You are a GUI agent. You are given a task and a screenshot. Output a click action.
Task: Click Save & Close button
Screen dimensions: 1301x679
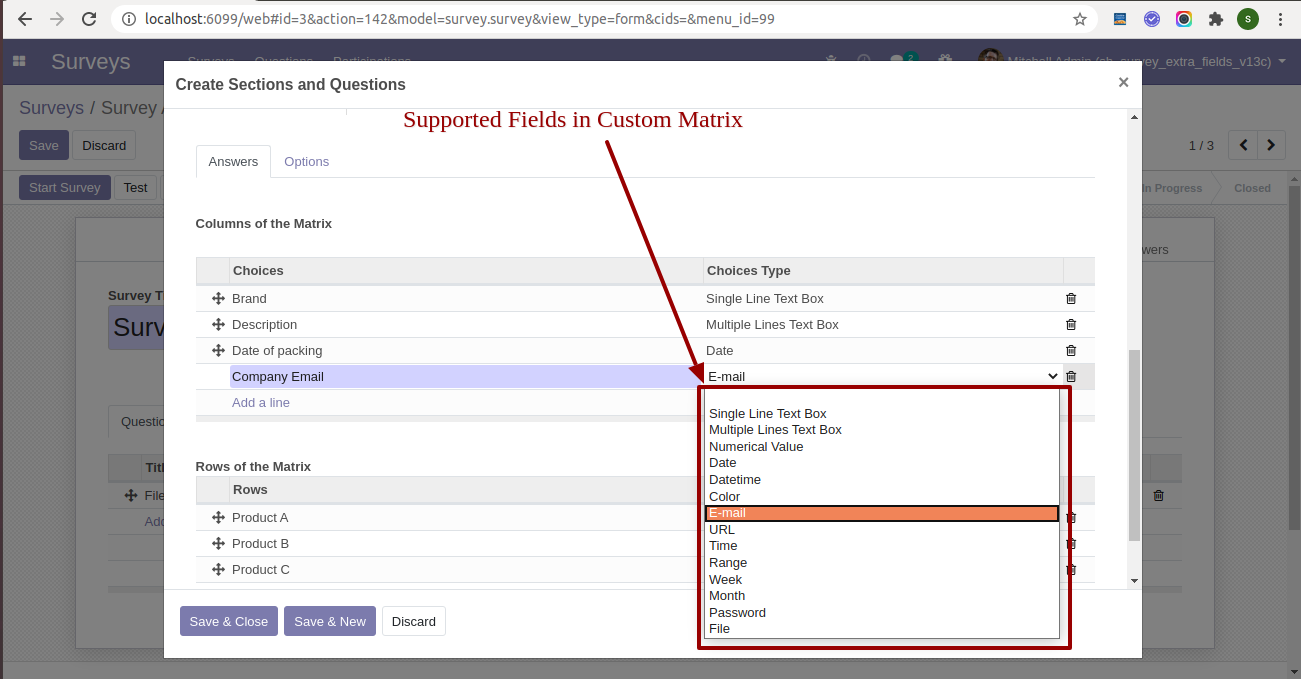(229, 621)
